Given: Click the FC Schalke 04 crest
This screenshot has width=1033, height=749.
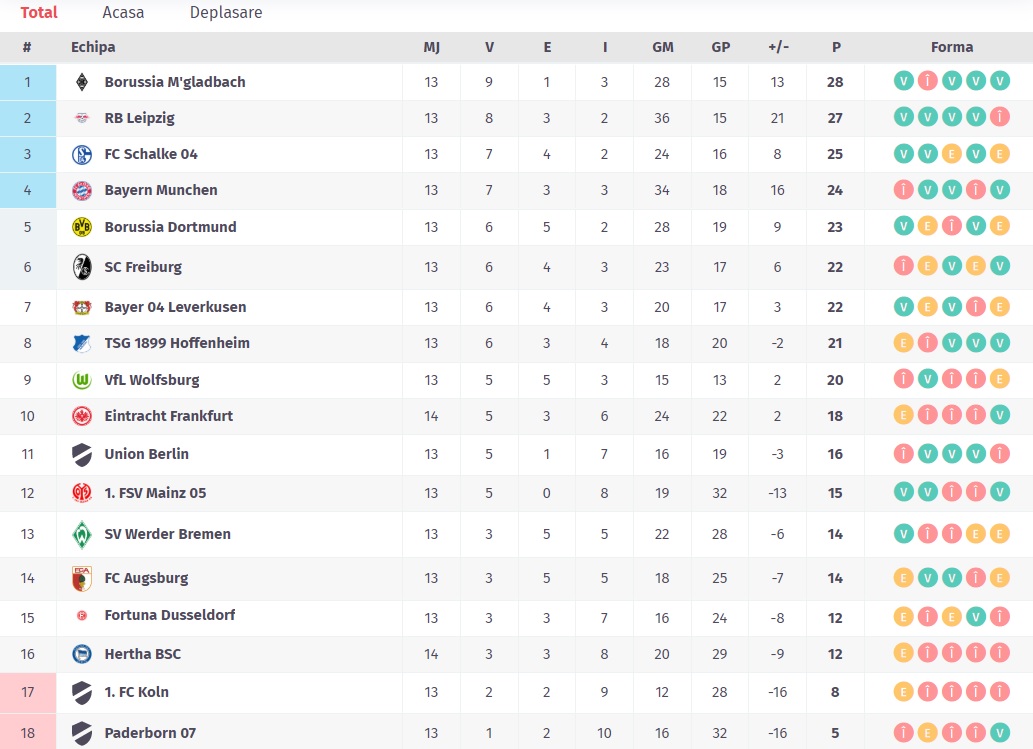Looking at the screenshot, I should tap(82, 154).
